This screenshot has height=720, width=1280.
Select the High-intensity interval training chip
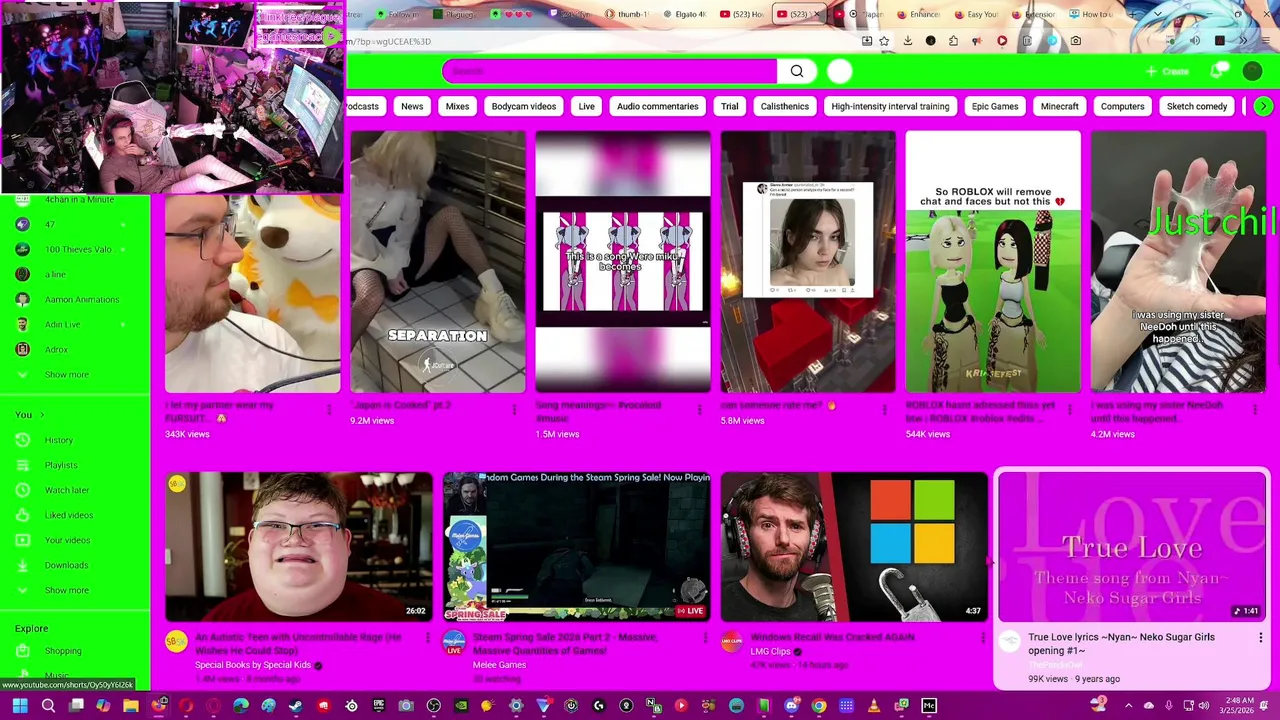(890, 106)
